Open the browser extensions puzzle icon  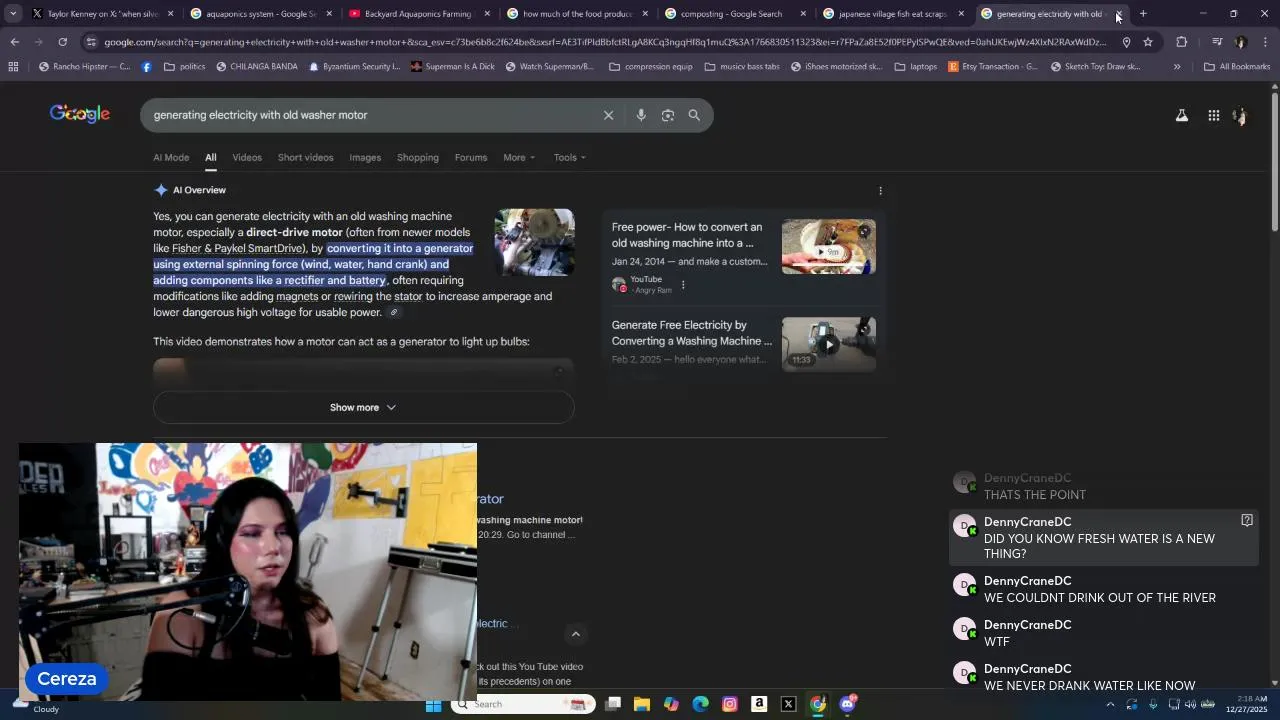point(1182,42)
